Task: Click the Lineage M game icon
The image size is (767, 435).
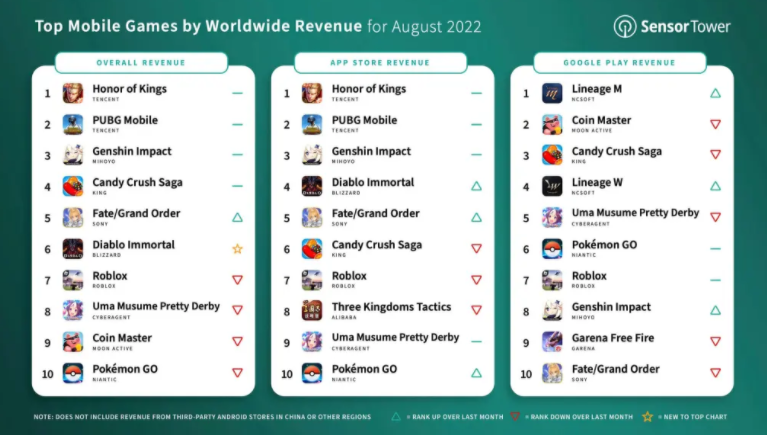Action: click(x=552, y=93)
